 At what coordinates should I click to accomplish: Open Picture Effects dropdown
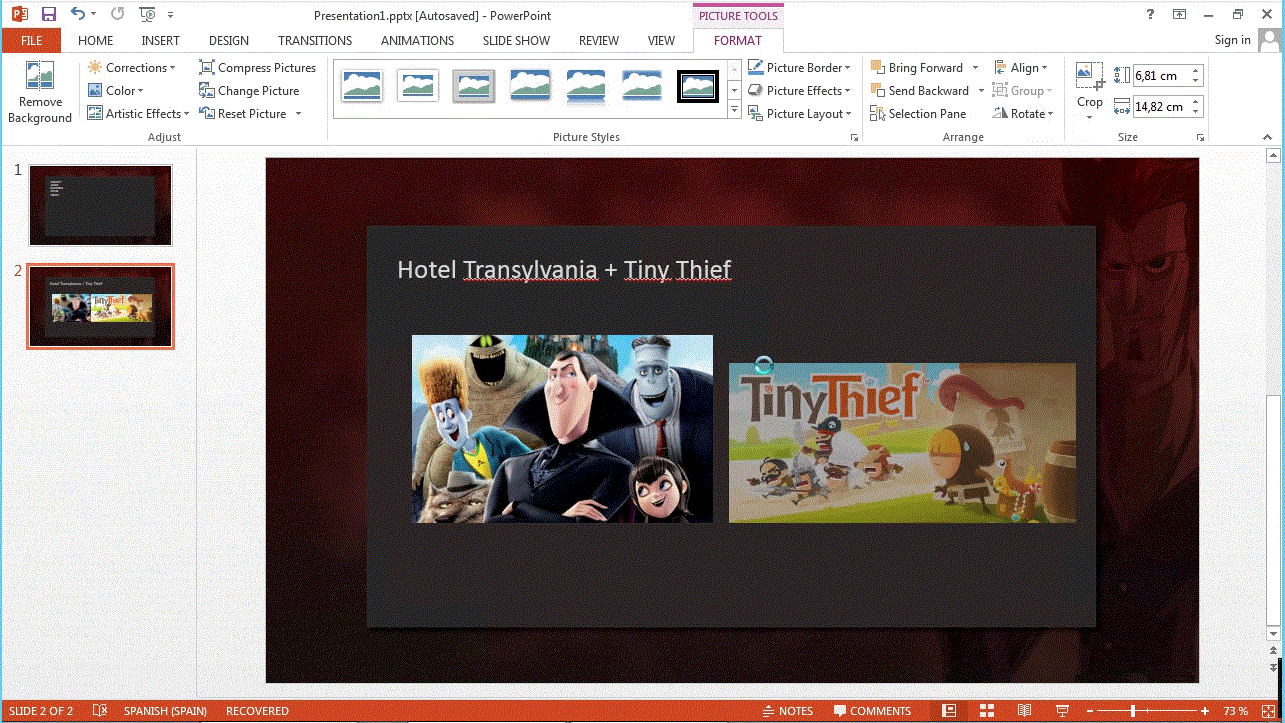[x=799, y=91]
